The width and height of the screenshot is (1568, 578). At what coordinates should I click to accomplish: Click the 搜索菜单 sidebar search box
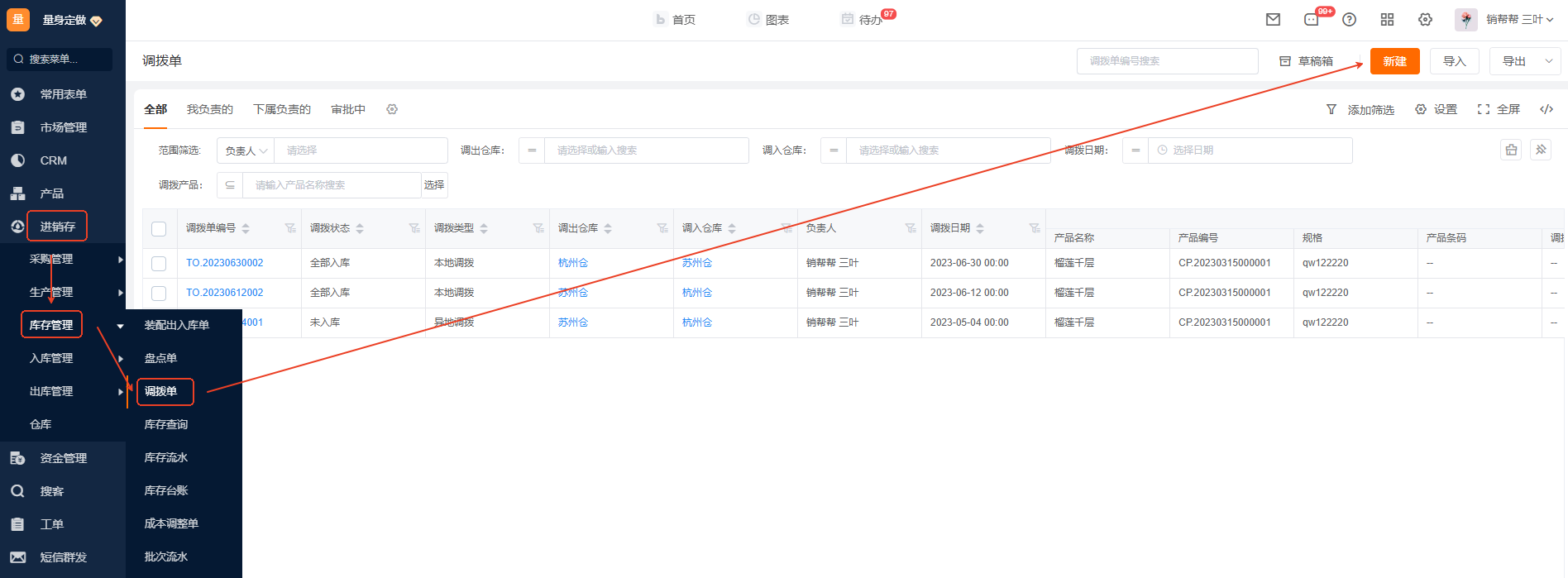point(60,60)
